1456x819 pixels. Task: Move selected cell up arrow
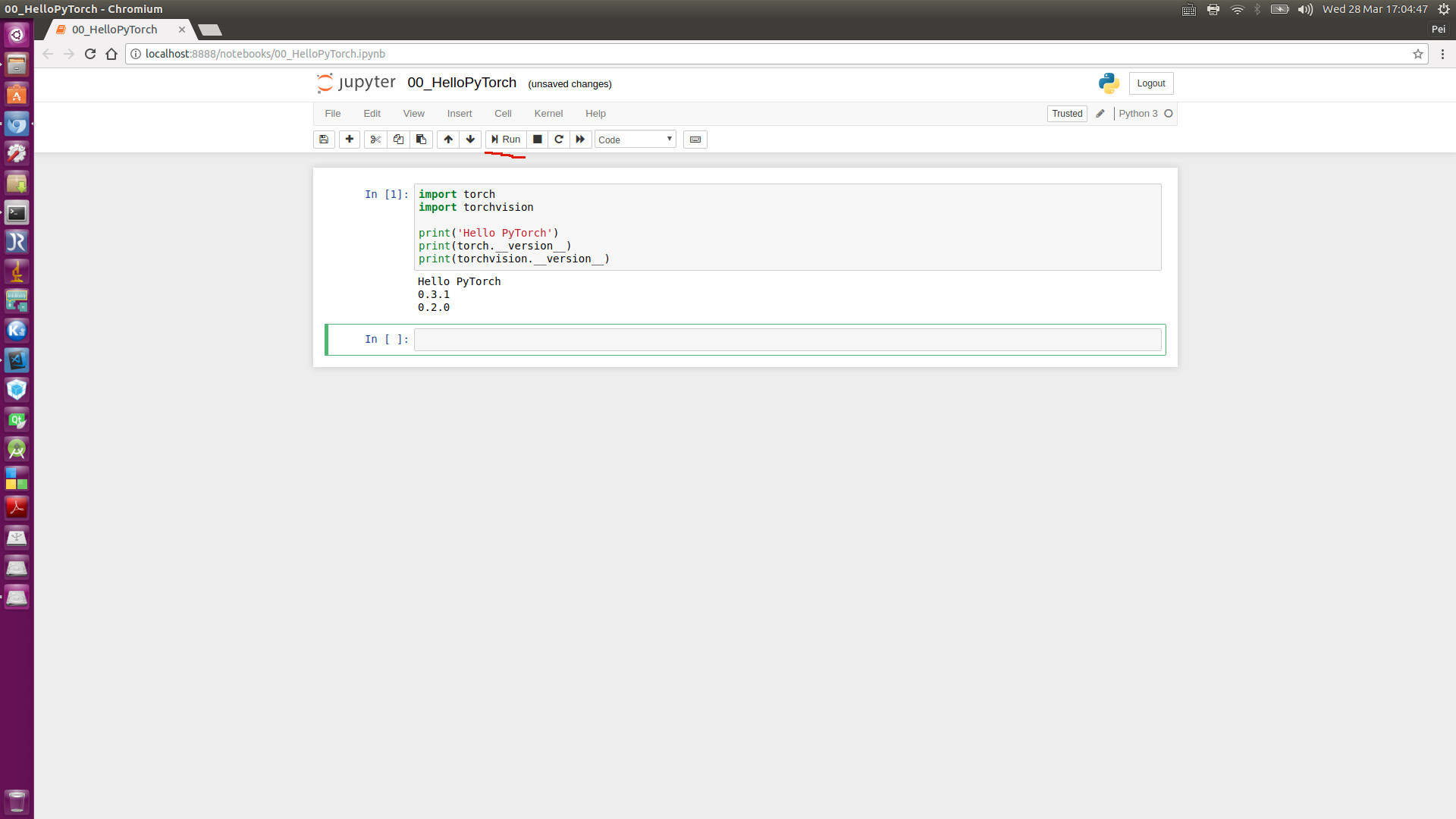(448, 140)
